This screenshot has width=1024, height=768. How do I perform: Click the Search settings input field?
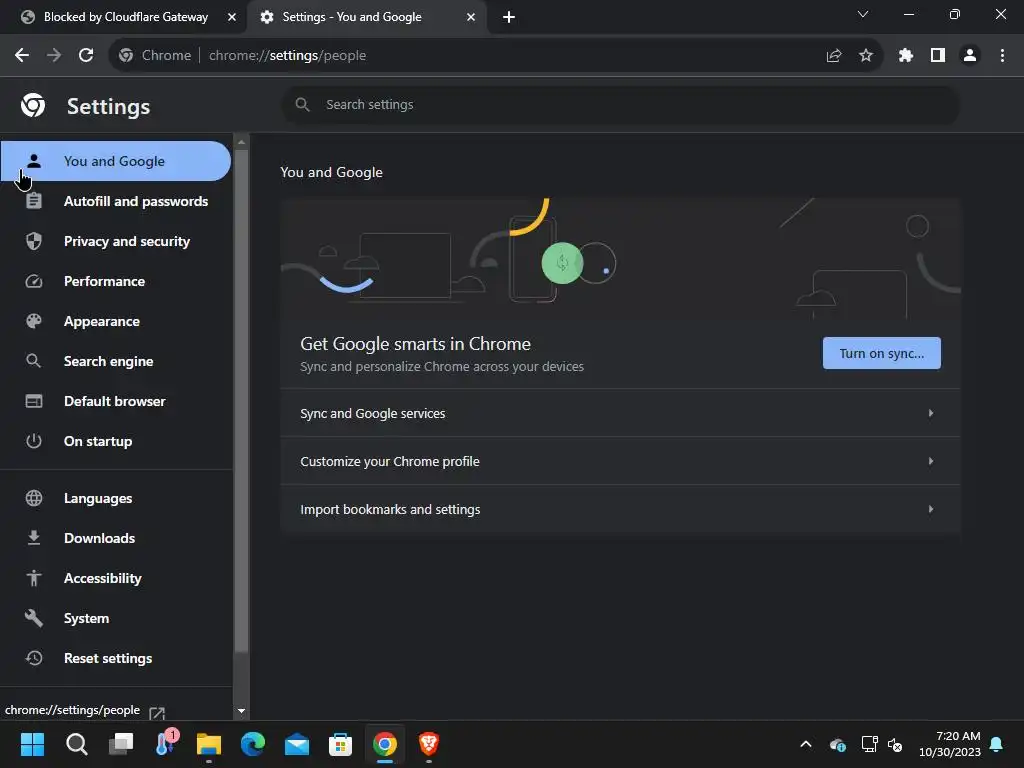click(620, 104)
